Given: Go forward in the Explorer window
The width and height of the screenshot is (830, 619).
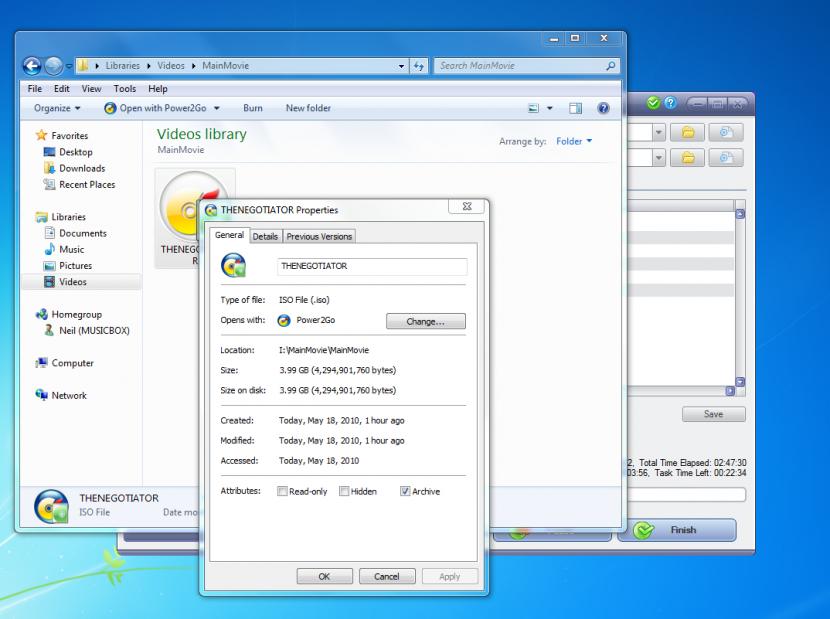Looking at the screenshot, I should tap(53, 66).
